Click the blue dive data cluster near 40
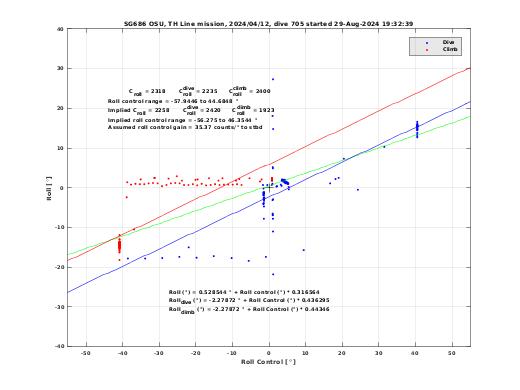 (417, 129)
